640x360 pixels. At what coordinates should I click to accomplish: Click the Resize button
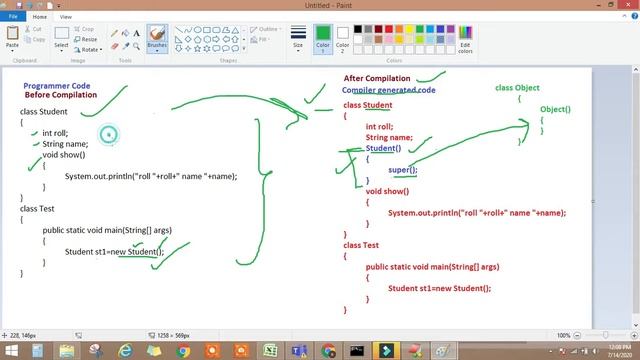[x=86, y=40]
